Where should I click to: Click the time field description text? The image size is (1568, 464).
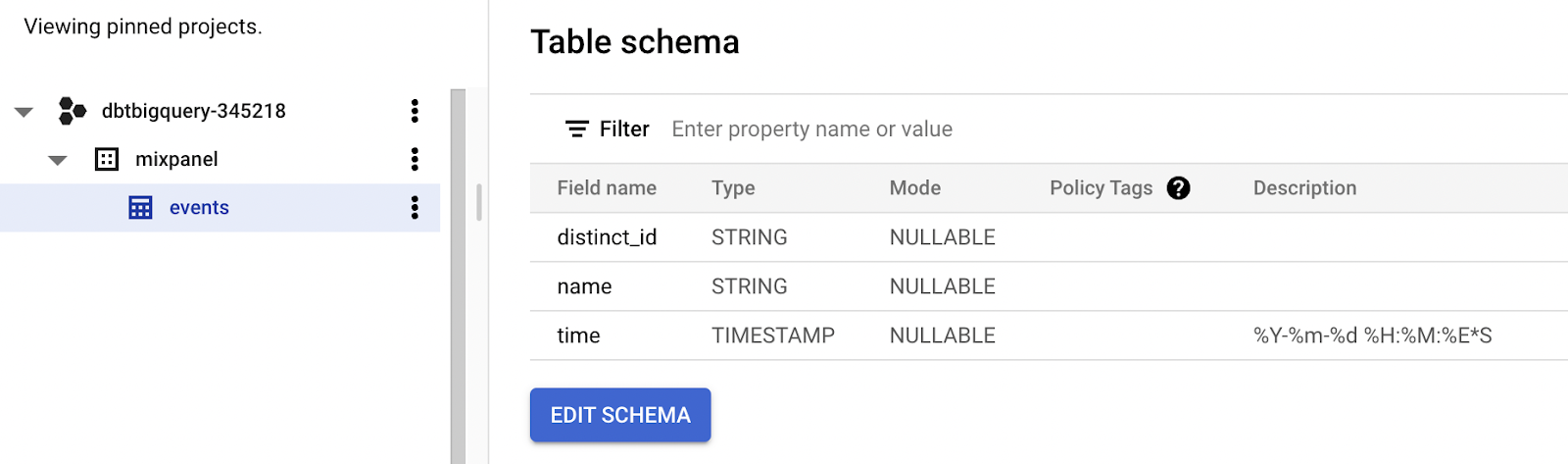tap(1373, 335)
